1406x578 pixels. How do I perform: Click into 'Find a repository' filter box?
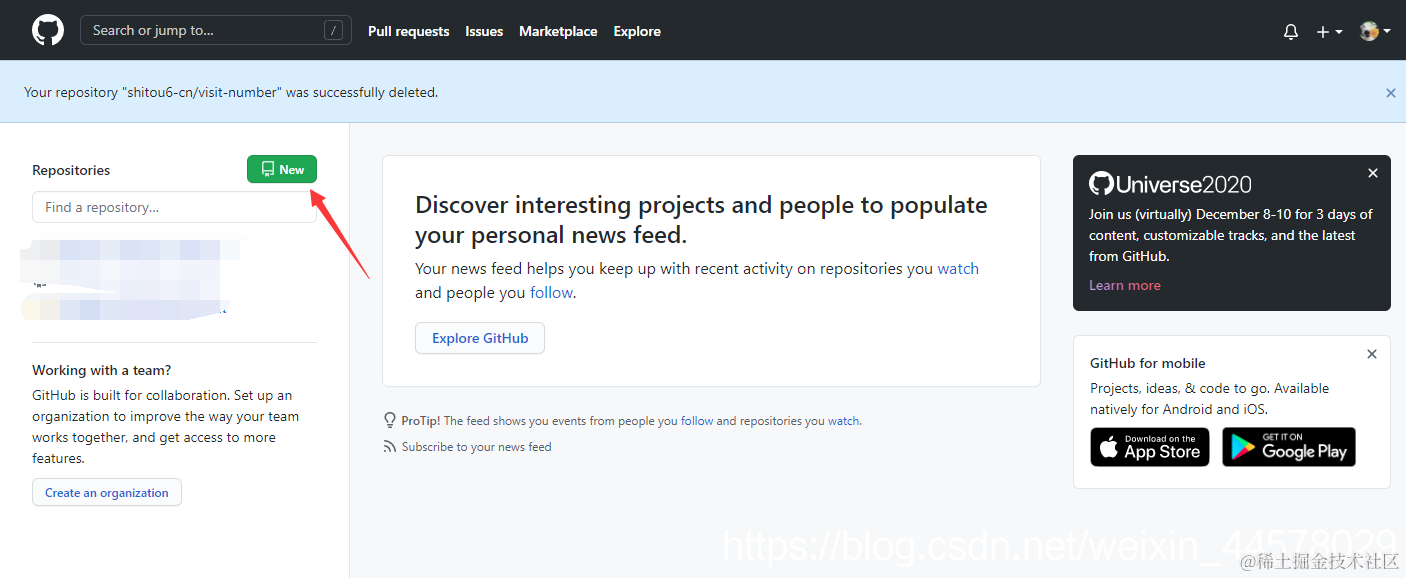click(x=174, y=207)
